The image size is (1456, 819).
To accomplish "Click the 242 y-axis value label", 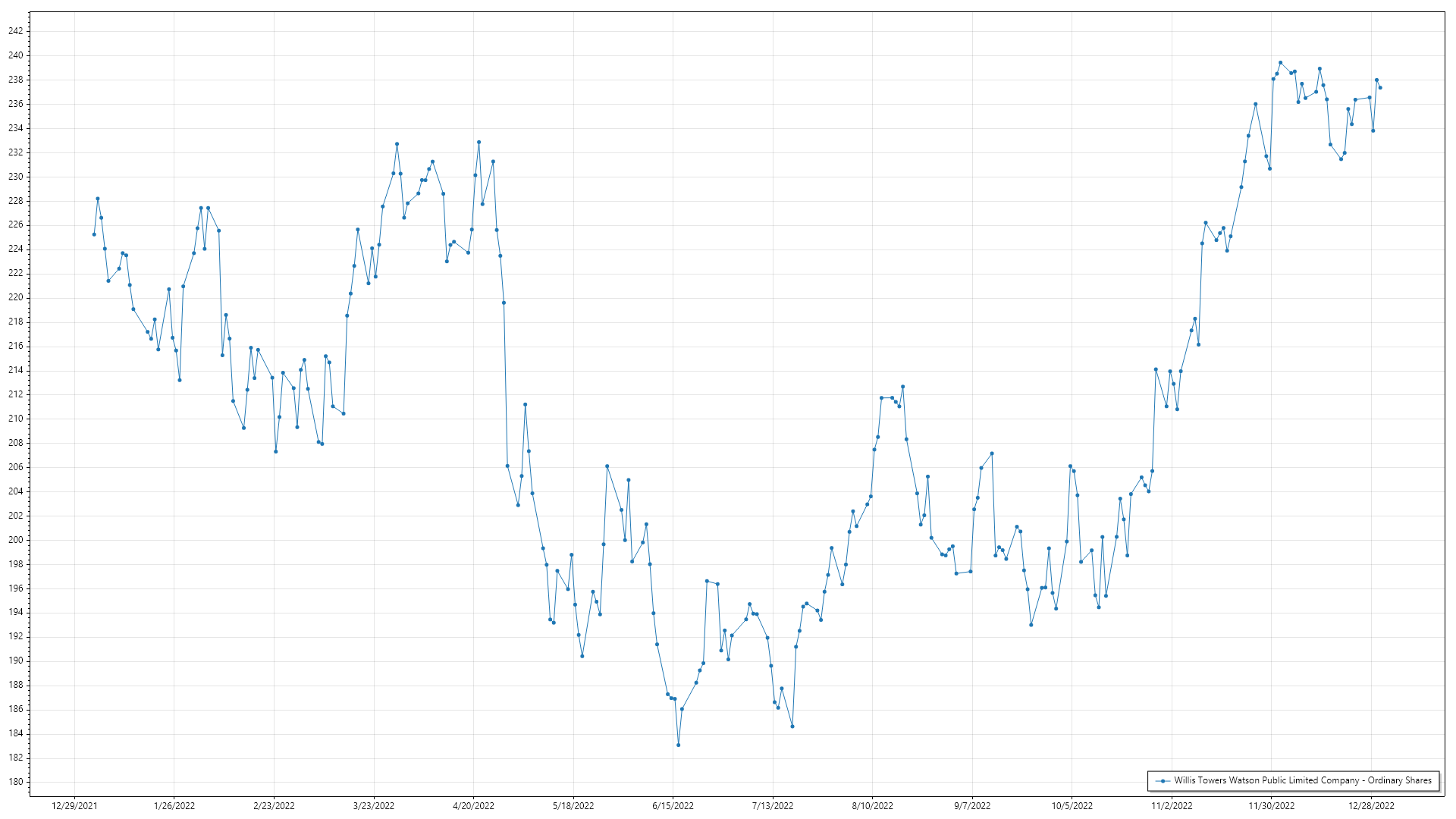I will click(x=16, y=31).
